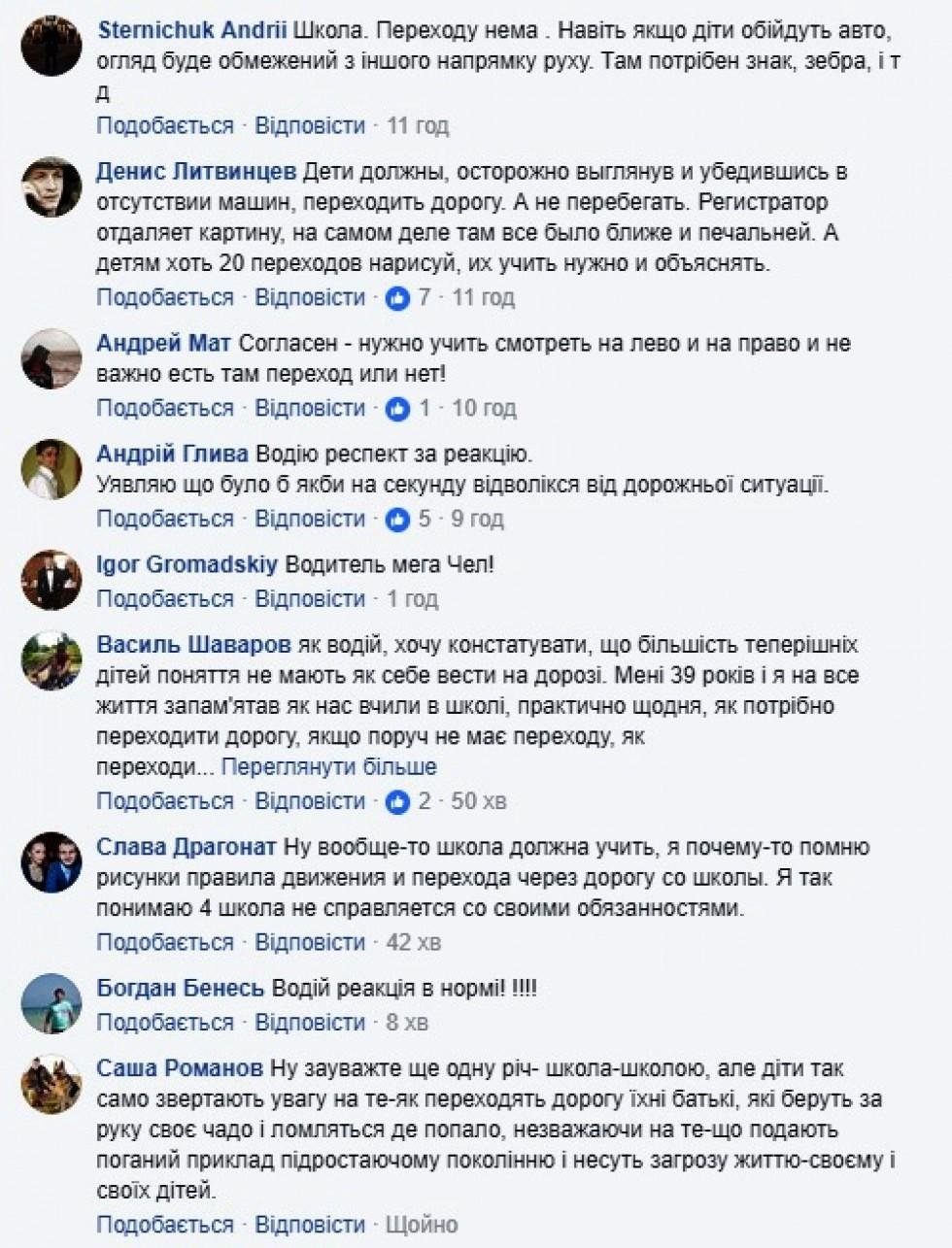Like Igor Gromadskiy's comment via Подобається
Viewport: 952px width, 1248px height.
[x=165, y=598]
